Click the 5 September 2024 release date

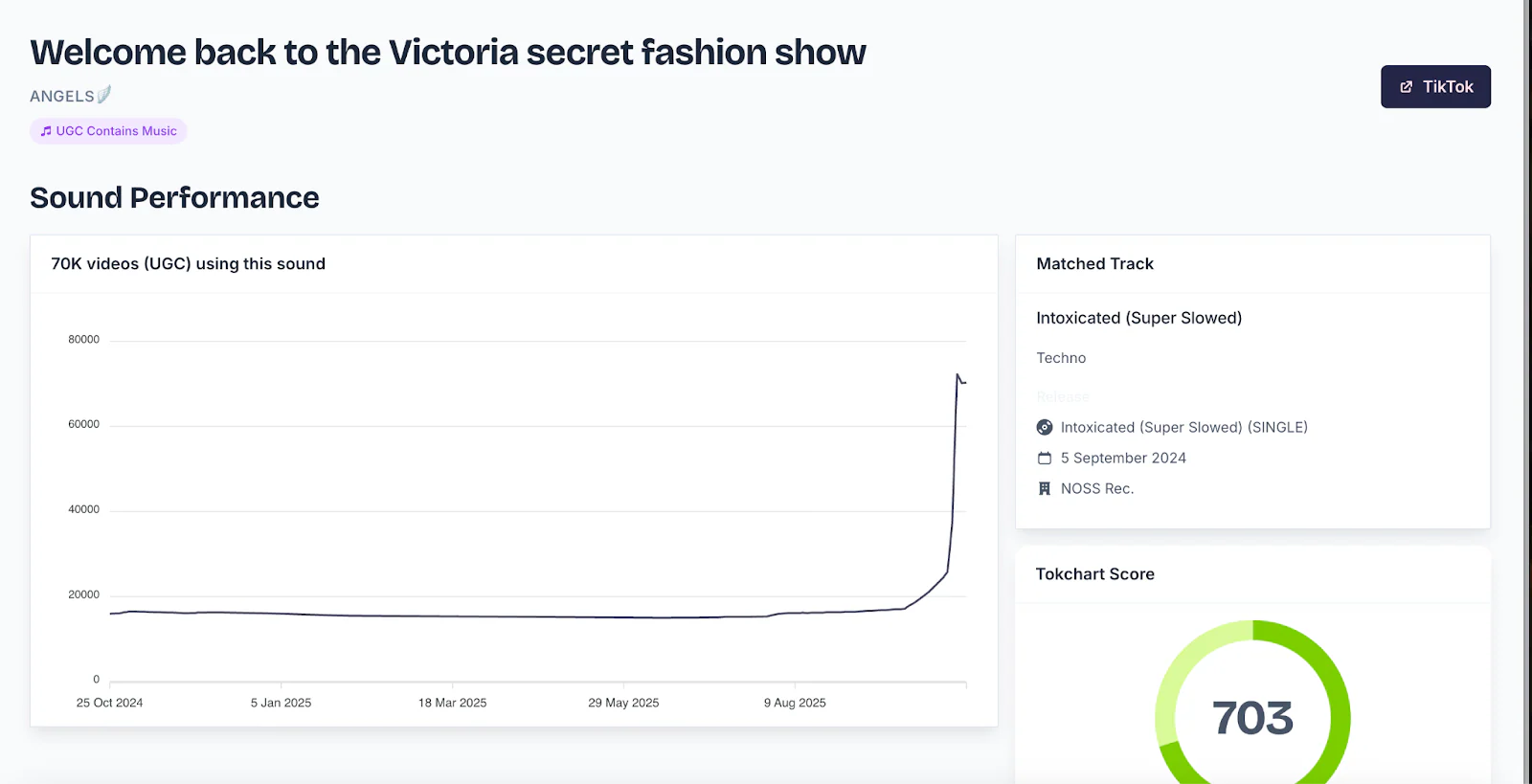pyautogui.click(x=1123, y=459)
